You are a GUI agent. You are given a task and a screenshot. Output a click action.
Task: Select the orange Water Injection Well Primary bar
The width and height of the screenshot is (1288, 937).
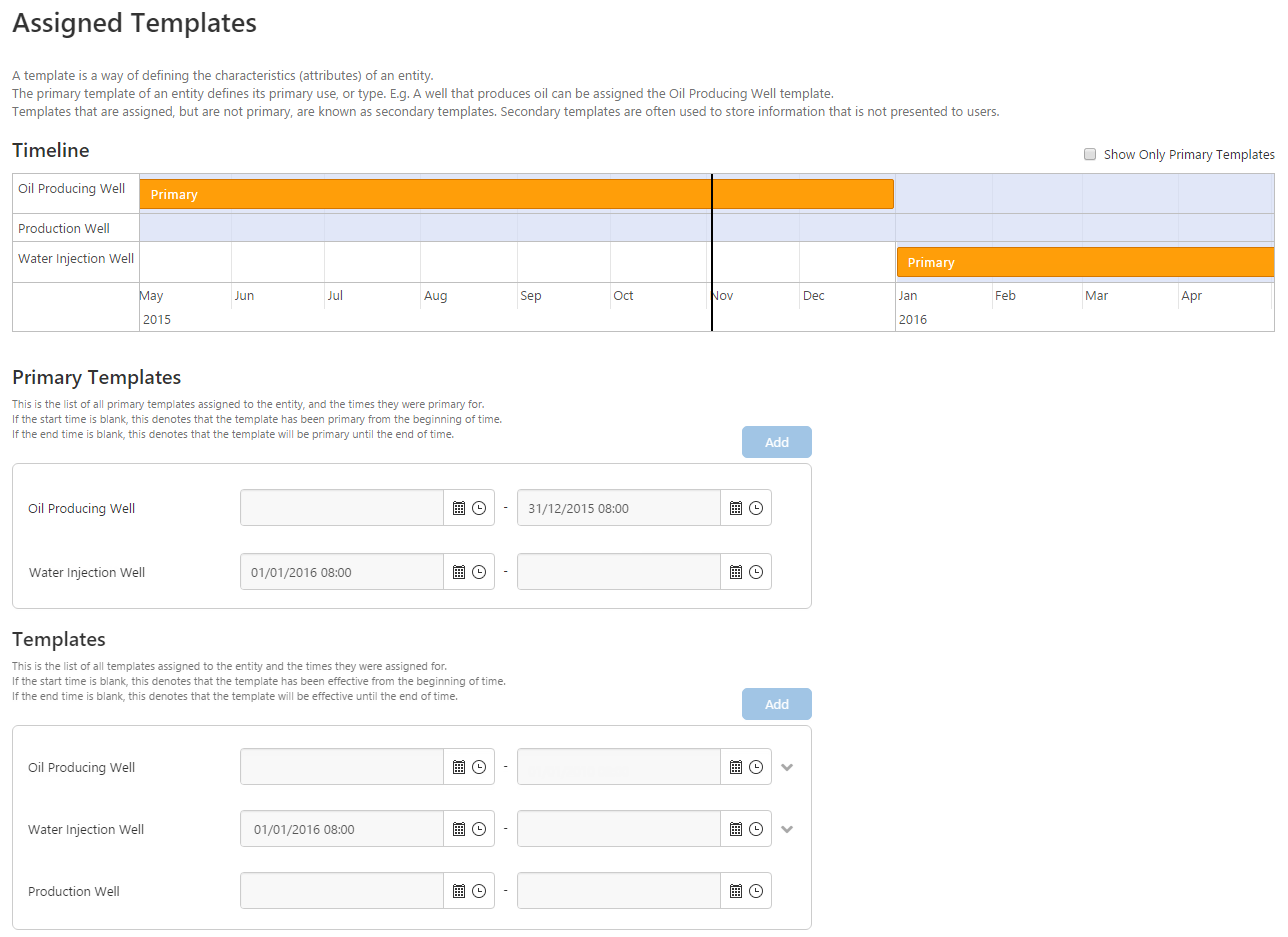[x=1085, y=262]
